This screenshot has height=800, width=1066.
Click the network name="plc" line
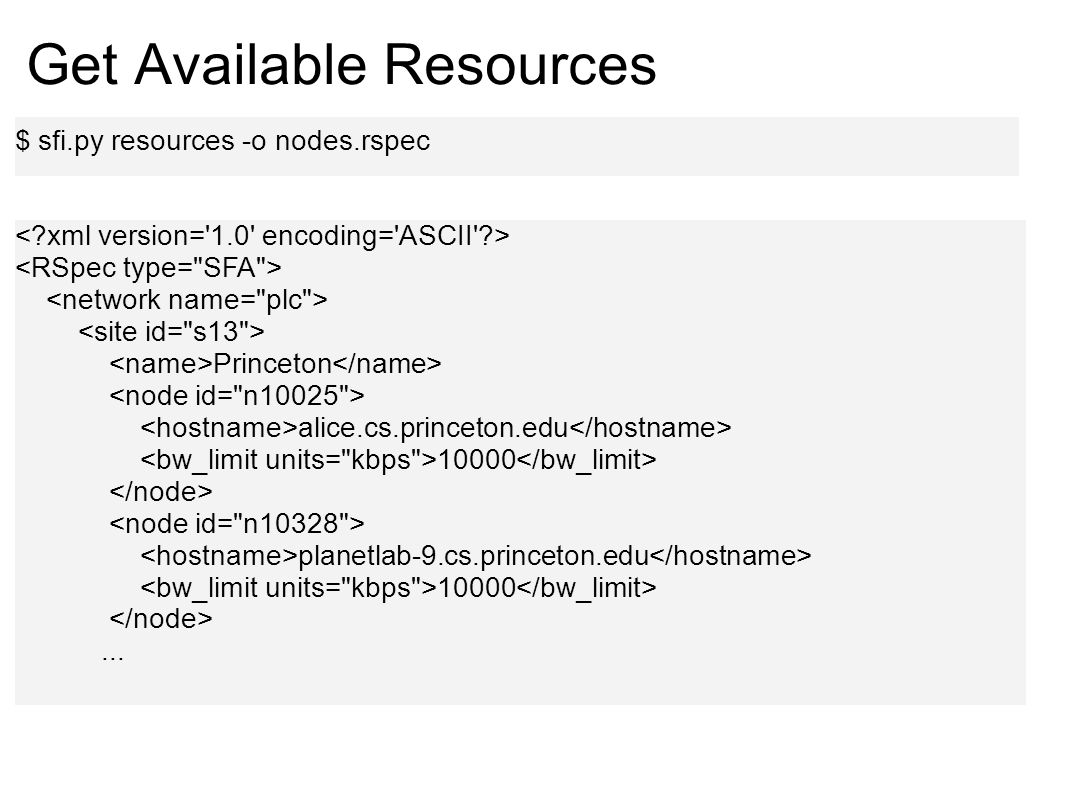(187, 300)
